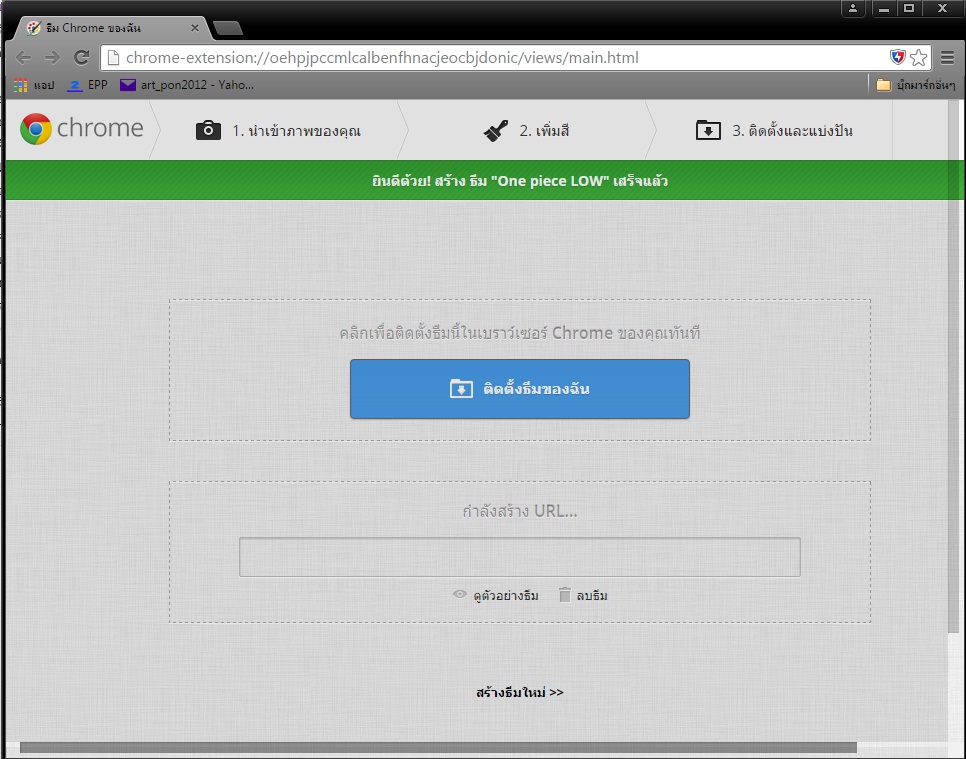Viewport: 966px width, 759px height.
Task: Open the apps grid shortcut in bookmarks bar
Action: [x=34, y=85]
